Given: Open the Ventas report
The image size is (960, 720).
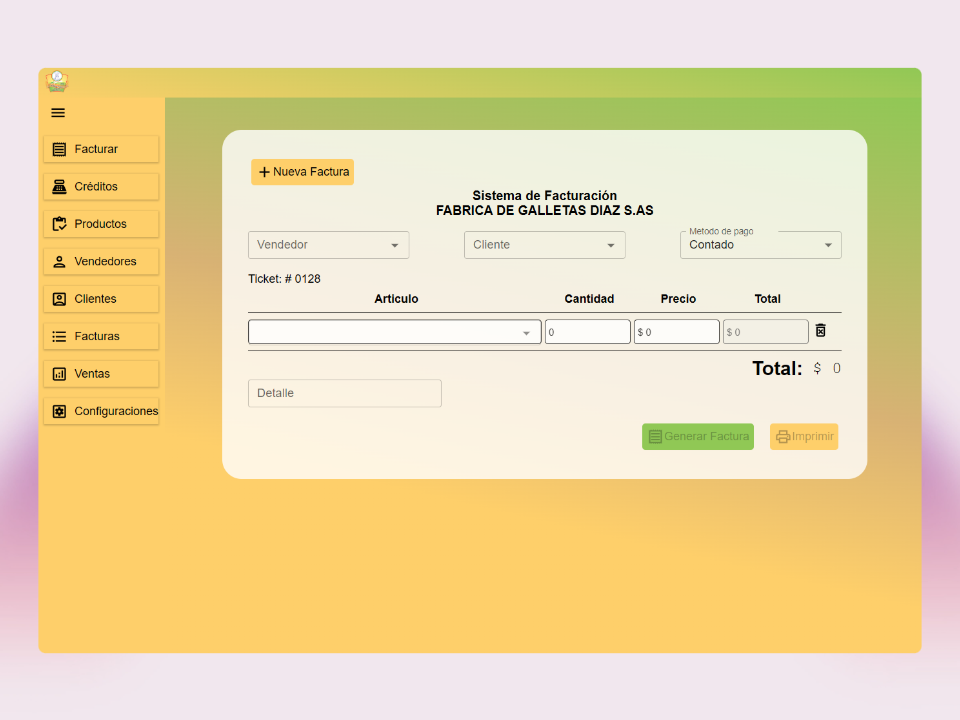Looking at the screenshot, I should [101, 374].
